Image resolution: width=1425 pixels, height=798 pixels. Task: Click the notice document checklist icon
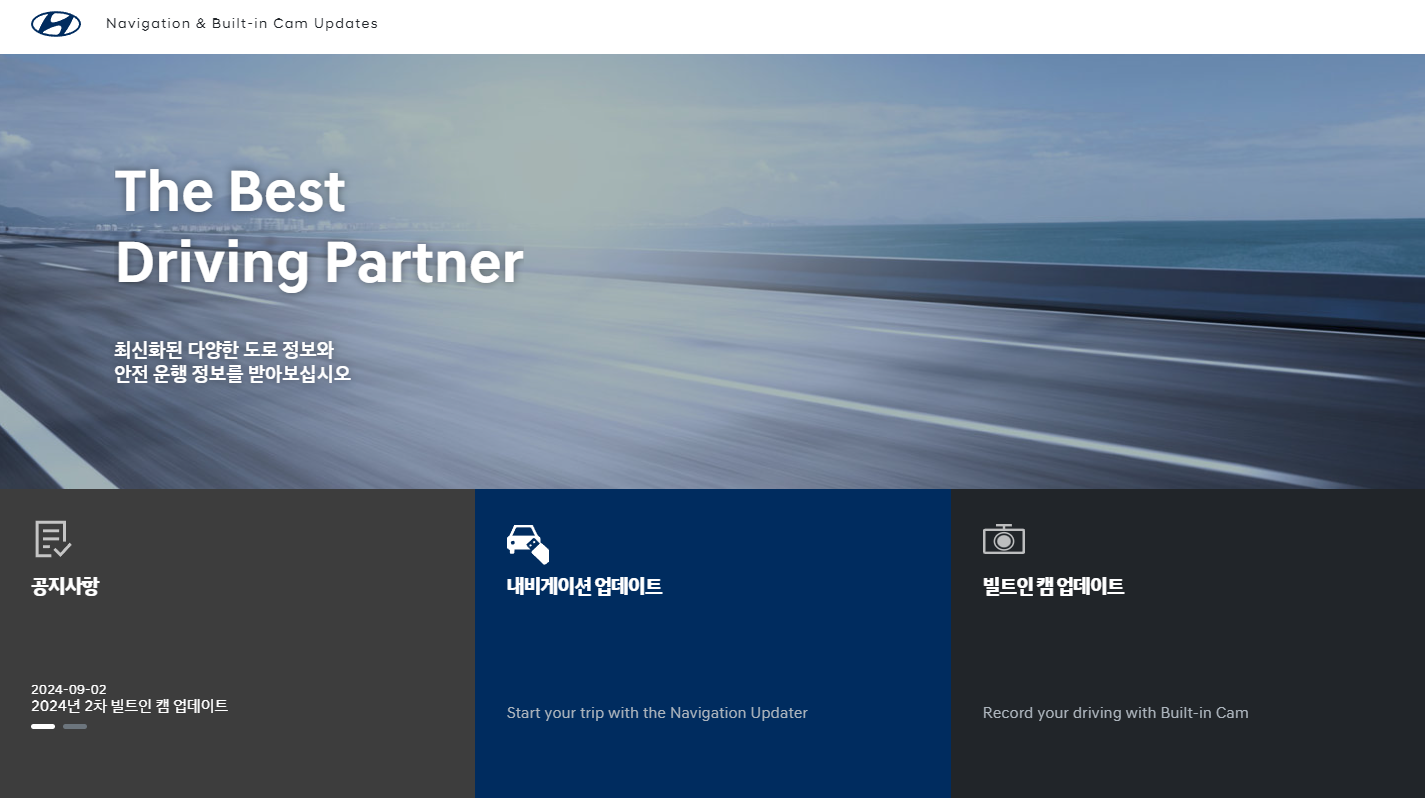tap(53, 539)
